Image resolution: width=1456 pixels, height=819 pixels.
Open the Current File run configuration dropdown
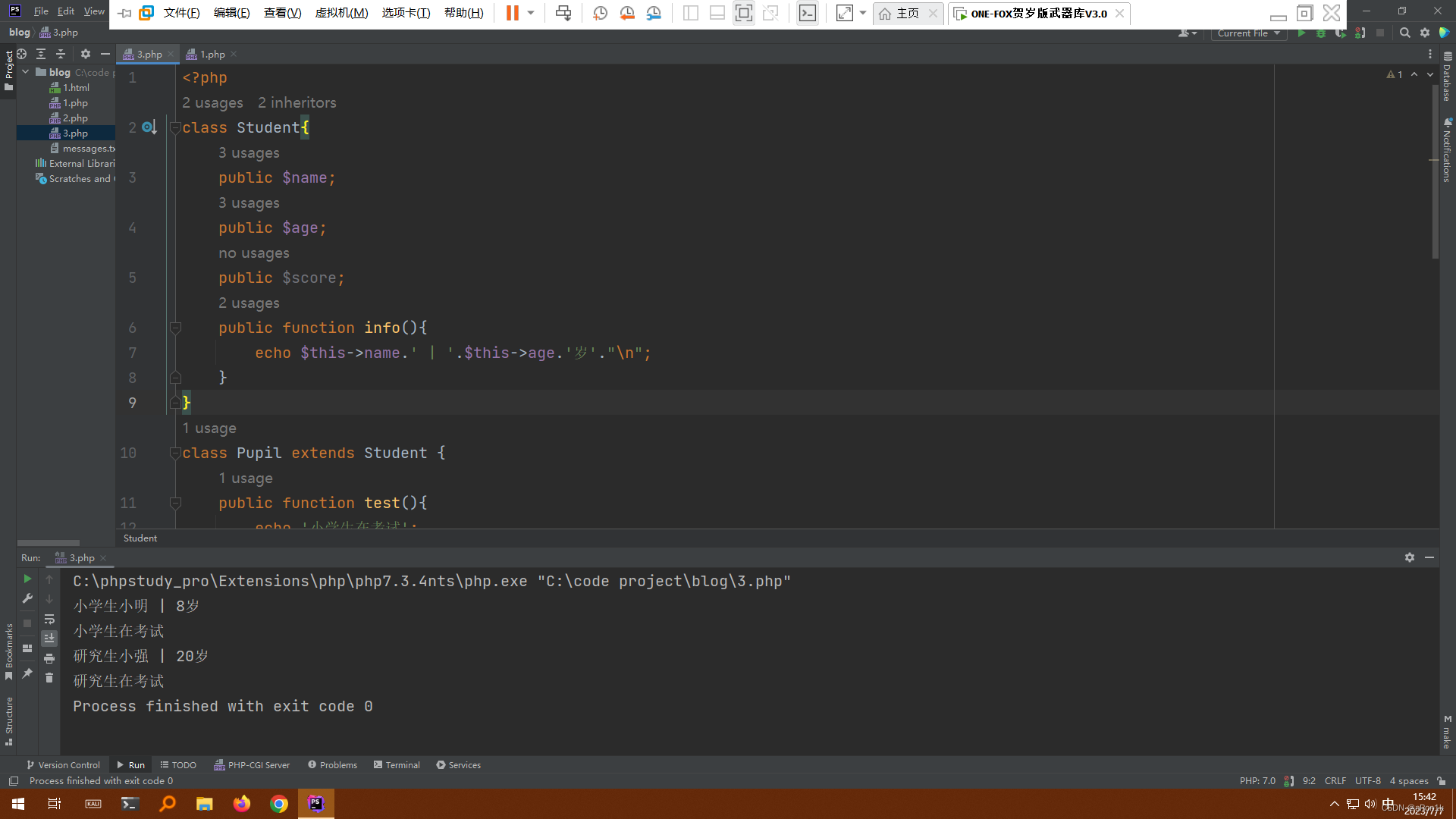coord(1248,33)
